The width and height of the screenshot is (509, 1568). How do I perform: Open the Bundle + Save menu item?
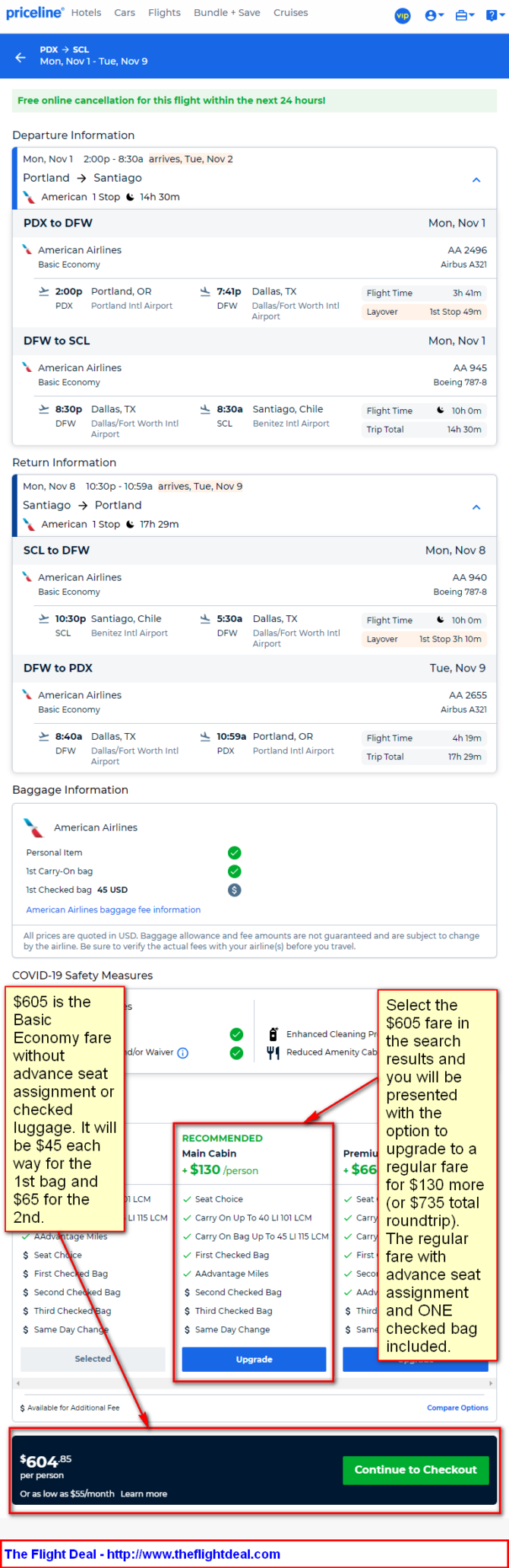[227, 13]
